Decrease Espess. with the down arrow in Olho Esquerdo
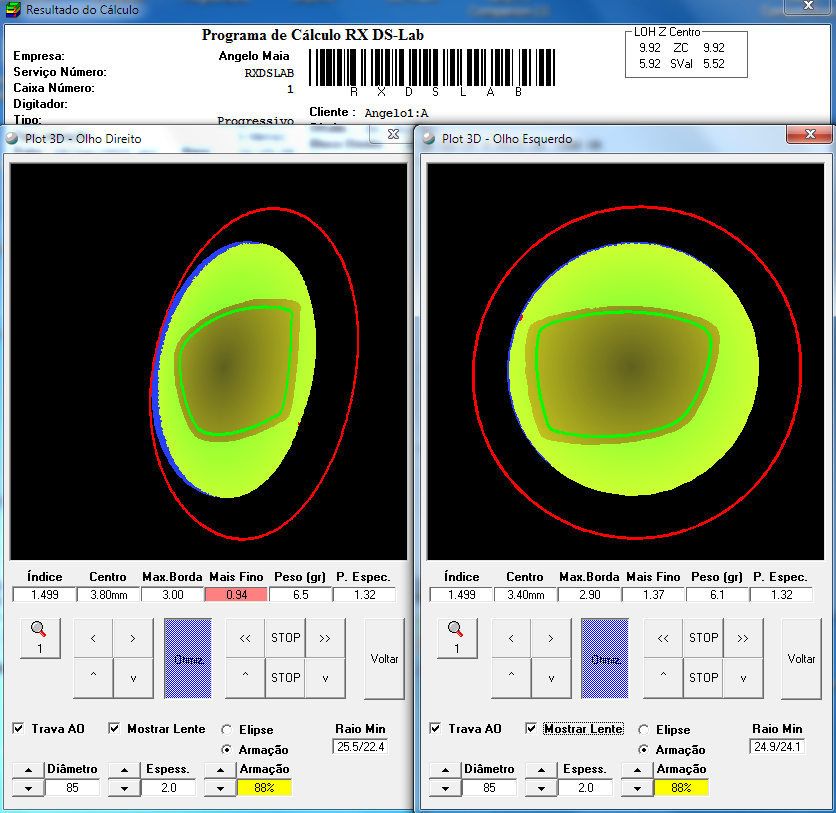The width and height of the screenshot is (836, 813). coord(541,788)
